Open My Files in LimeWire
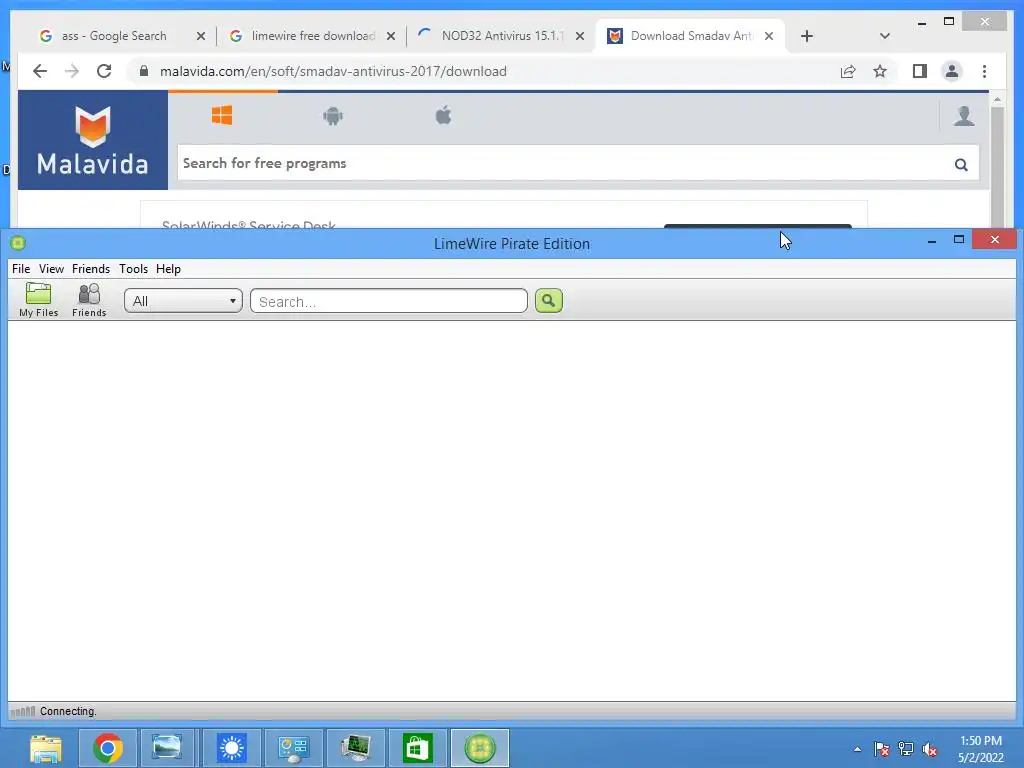 click(39, 300)
